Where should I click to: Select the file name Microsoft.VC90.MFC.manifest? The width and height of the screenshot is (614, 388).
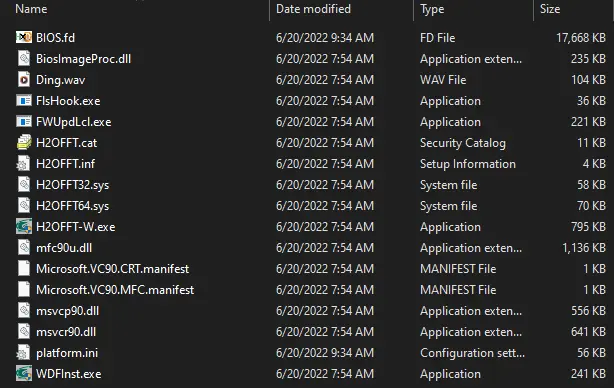[x=115, y=290]
